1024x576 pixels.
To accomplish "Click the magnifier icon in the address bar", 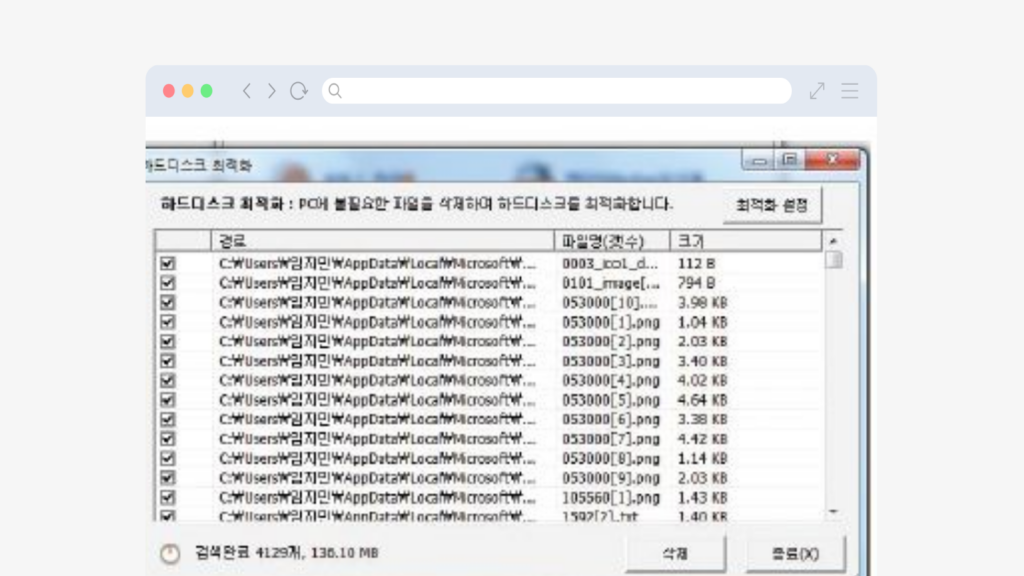I will [x=335, y=91].
